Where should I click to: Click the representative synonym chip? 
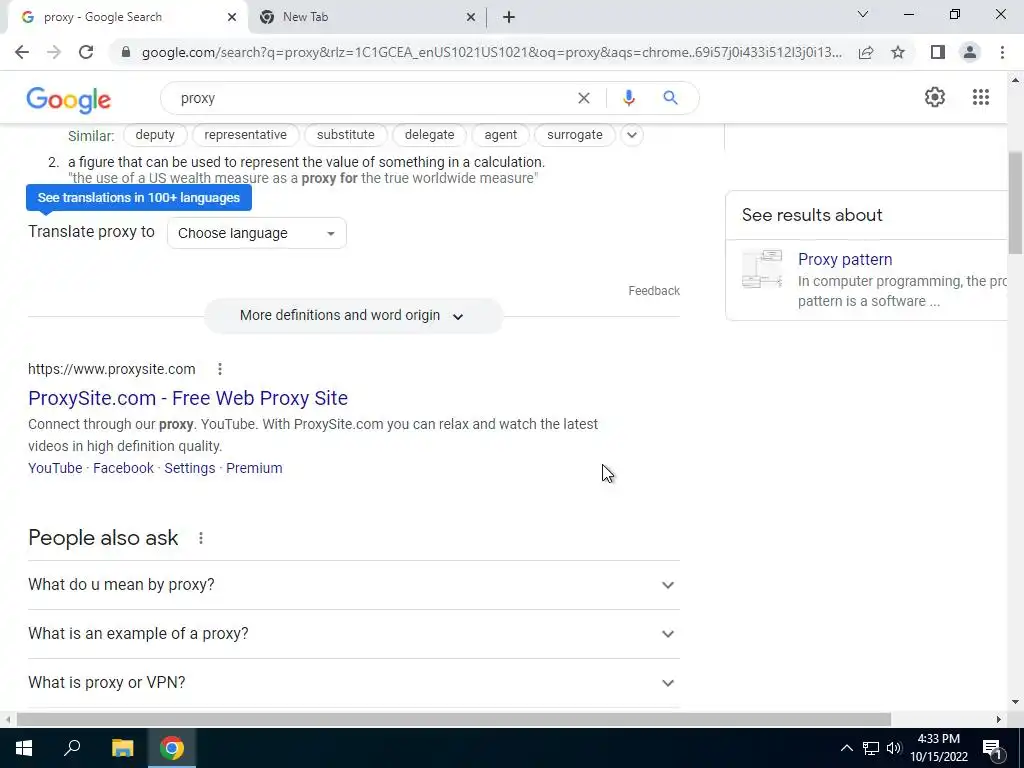(x=246, y=135)
